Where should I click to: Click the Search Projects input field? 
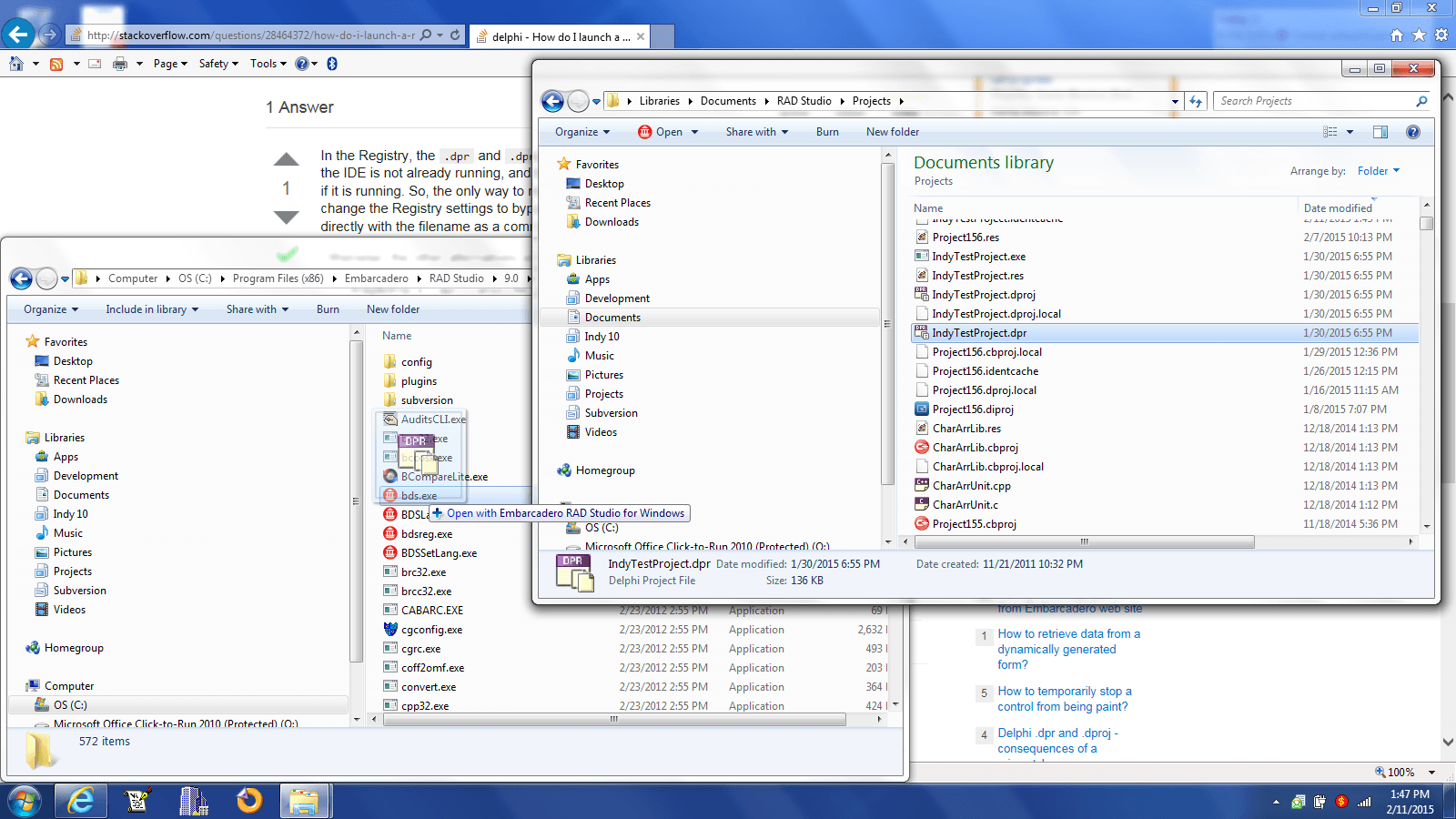click(1316, 101)
